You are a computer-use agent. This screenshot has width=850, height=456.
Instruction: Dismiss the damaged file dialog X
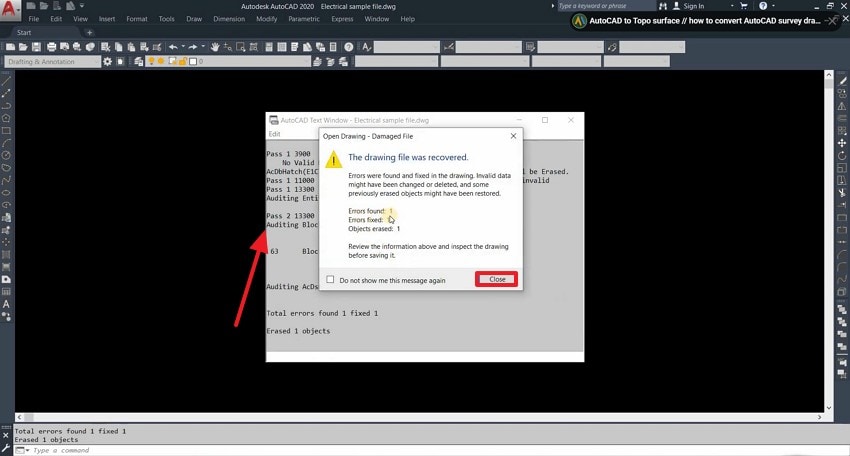(x=513, y=136)
